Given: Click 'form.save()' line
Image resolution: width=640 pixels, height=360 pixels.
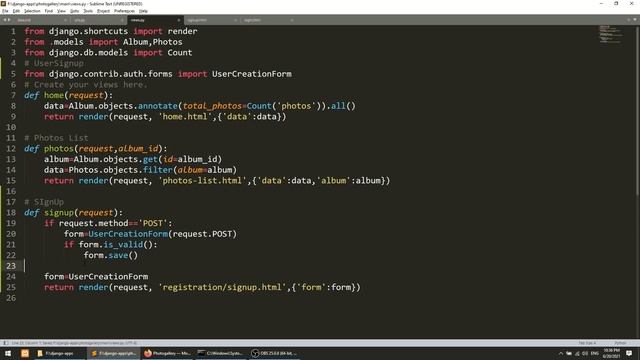Looking at the screenshot, I should (111, 255).
